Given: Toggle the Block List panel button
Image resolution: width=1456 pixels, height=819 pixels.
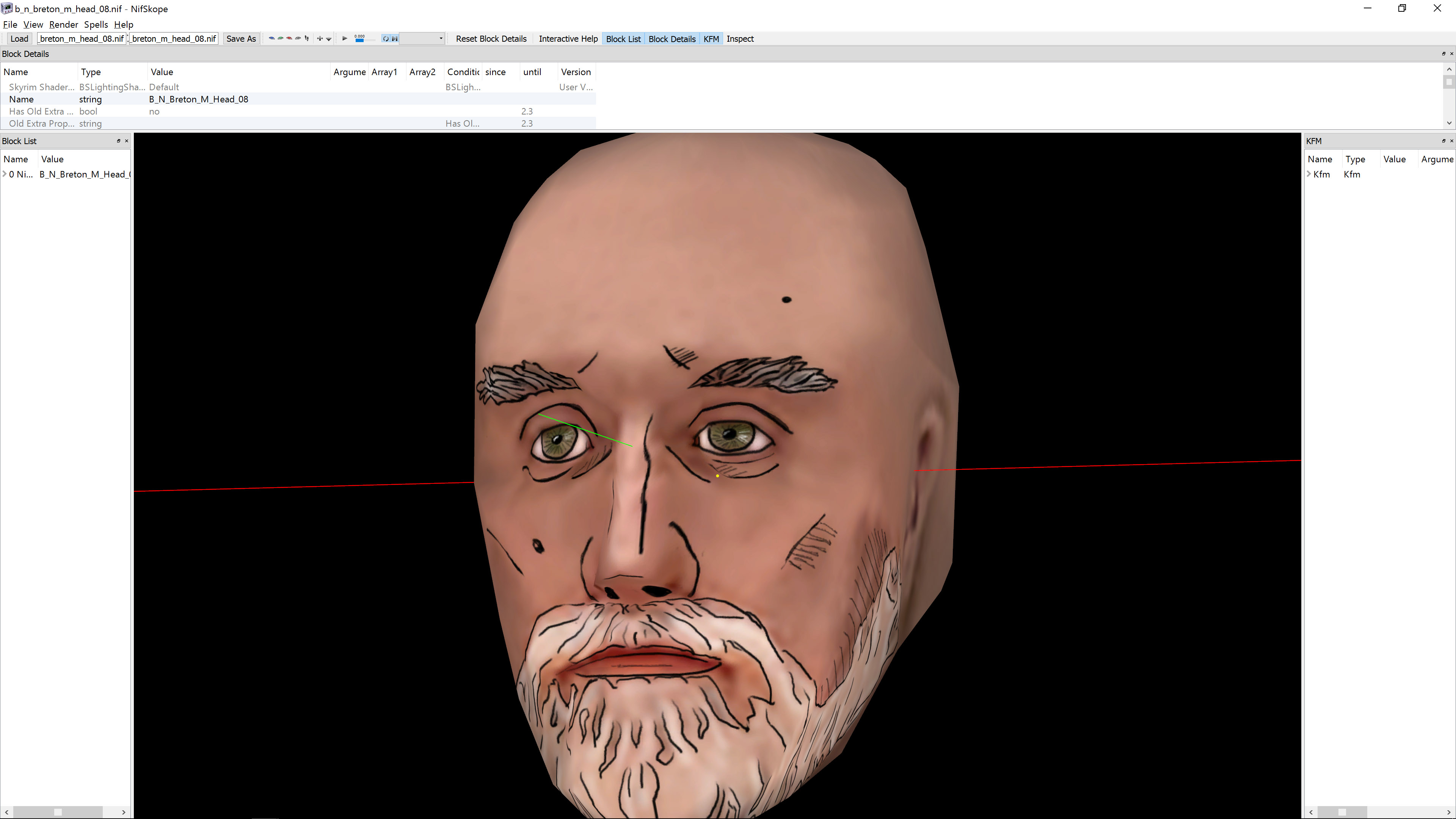Looking at the screenshot, I should (x=623, y=39).
